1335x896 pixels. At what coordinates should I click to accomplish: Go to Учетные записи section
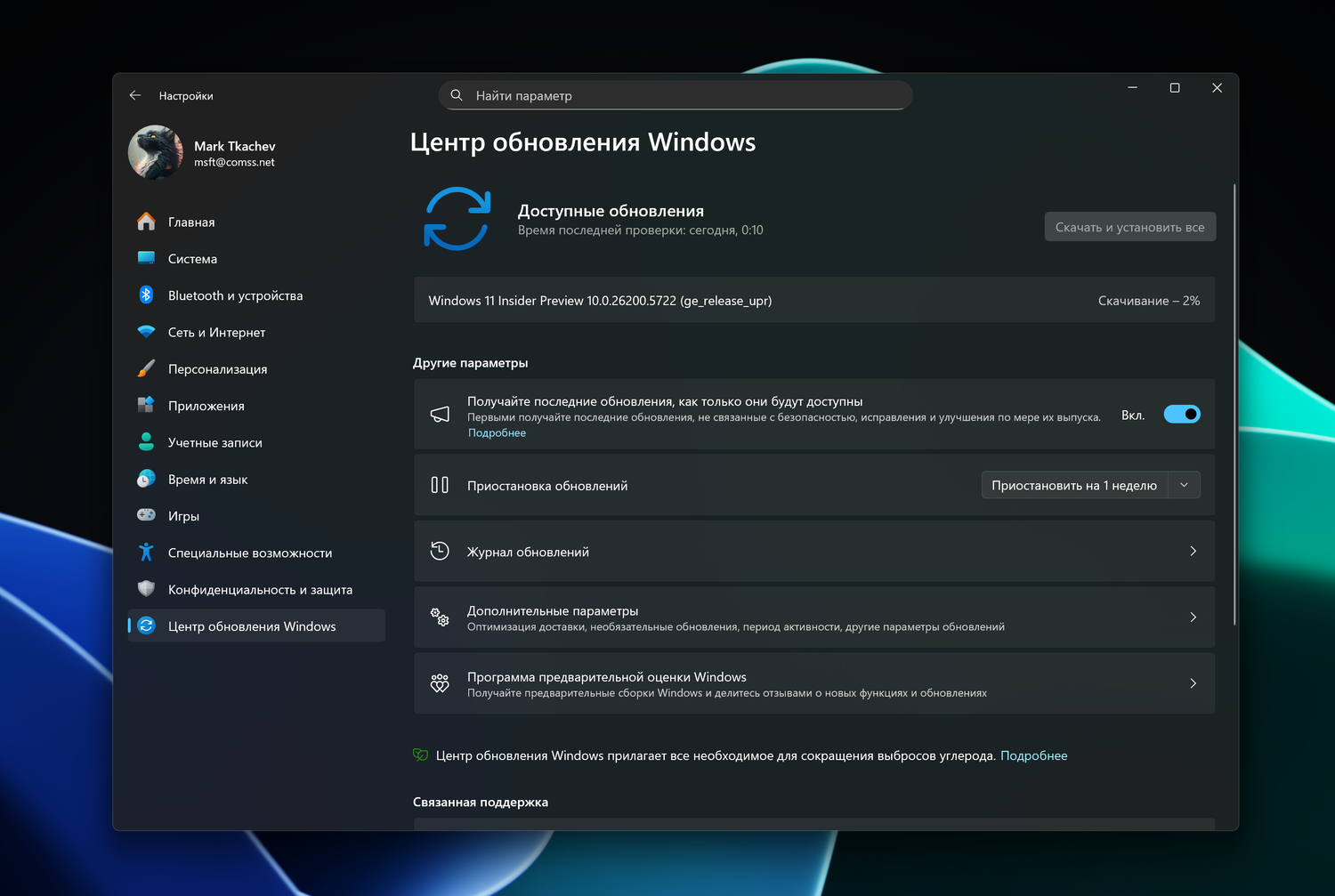point(215,442)
